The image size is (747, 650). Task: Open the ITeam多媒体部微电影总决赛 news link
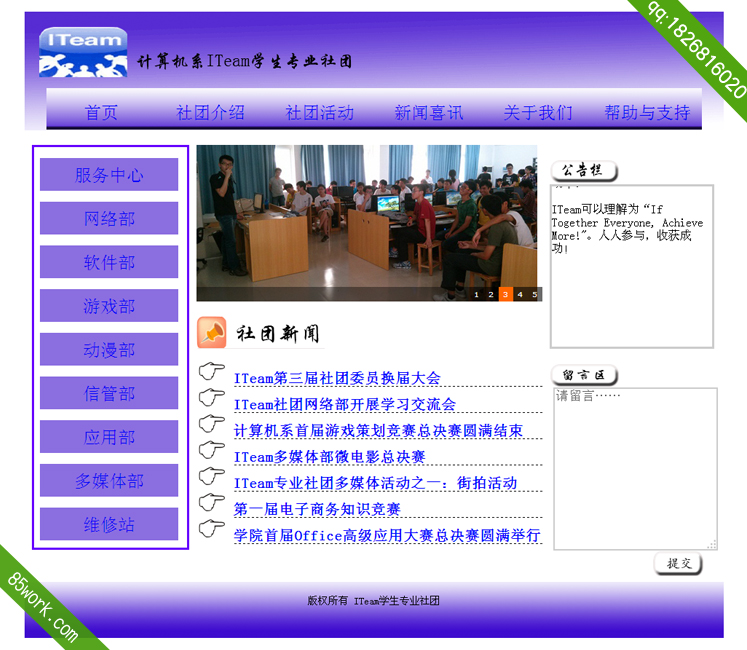(329, 457)
